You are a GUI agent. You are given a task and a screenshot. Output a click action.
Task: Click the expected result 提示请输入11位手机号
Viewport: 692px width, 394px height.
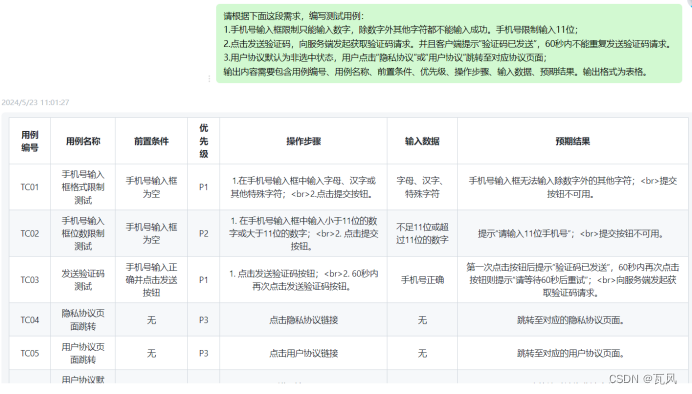click(572, 233)
